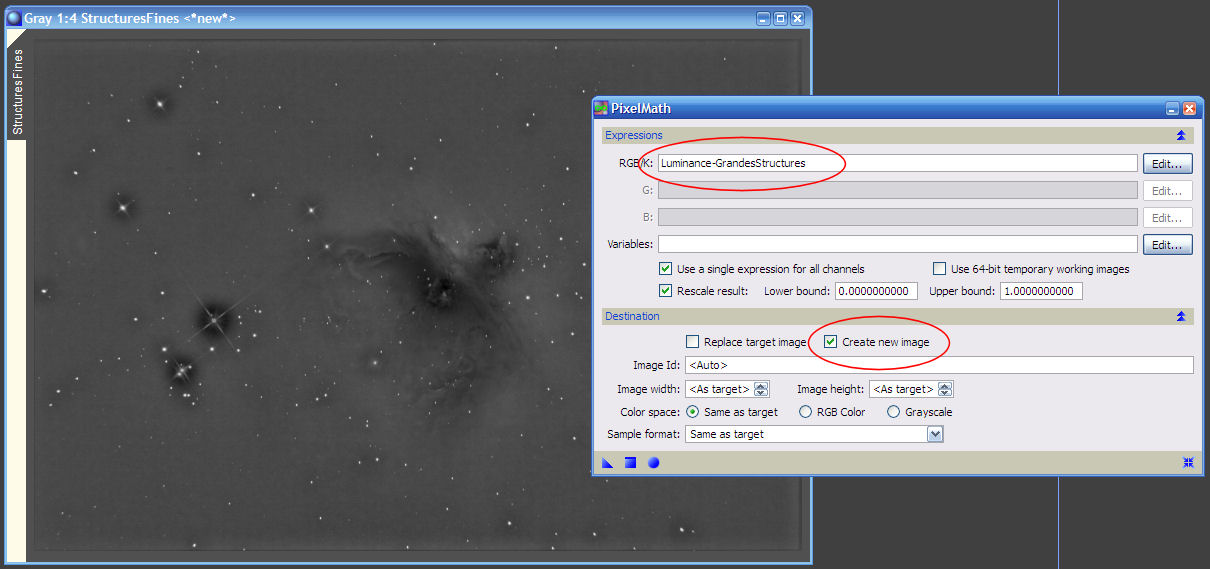Screen dimensions: 1210x569
Task: Click the StructuresFines image window title icon
Action: pos(14,18)
